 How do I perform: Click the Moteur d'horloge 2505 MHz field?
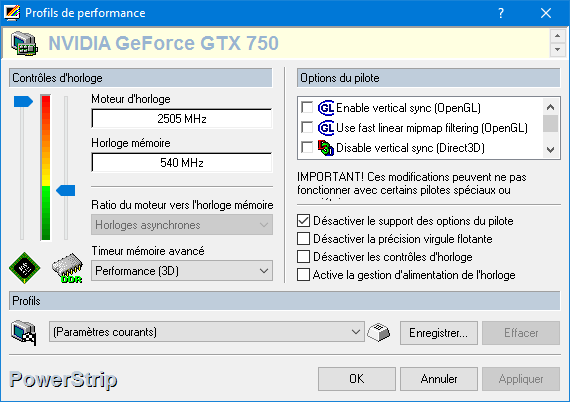tap(182, 118)
